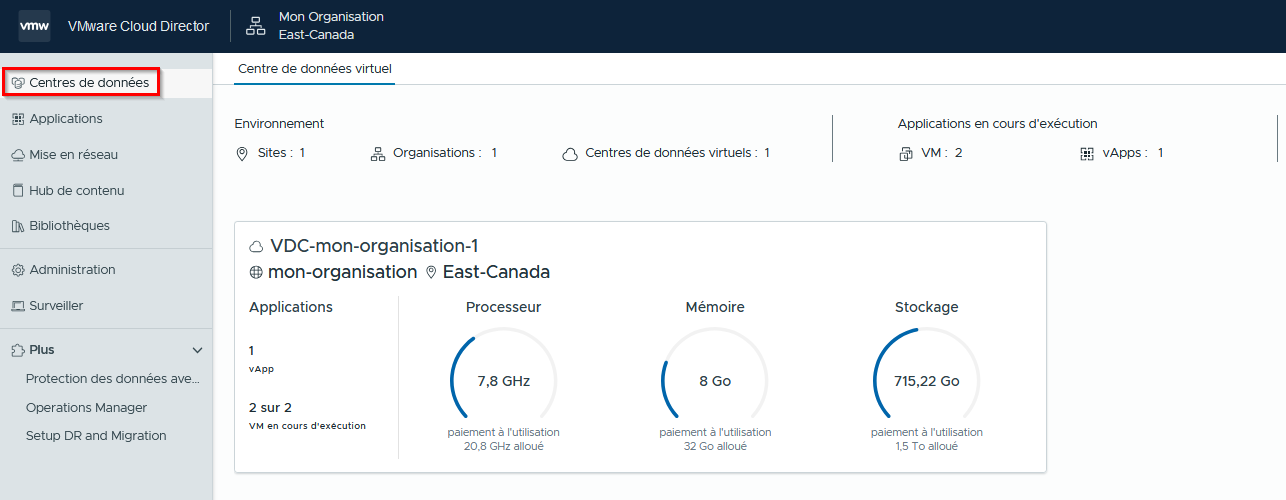Click the 7,8 GHz value
Screen dimensions: 1286x500
503,381
